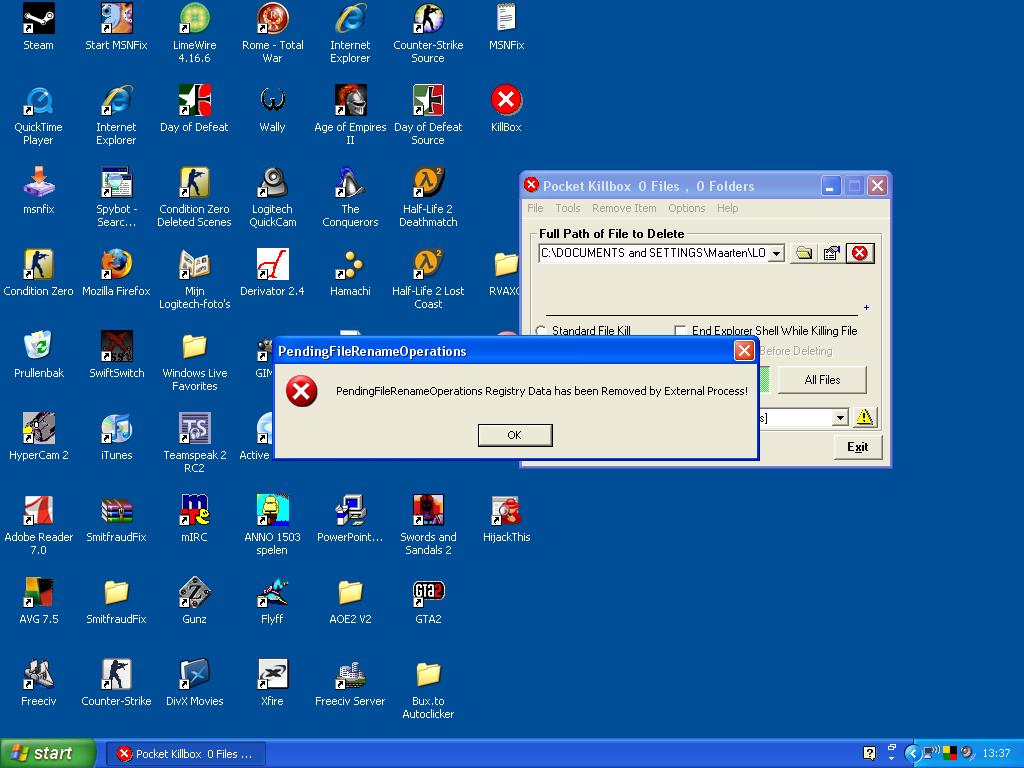Click the All Files button

[822, 380]
